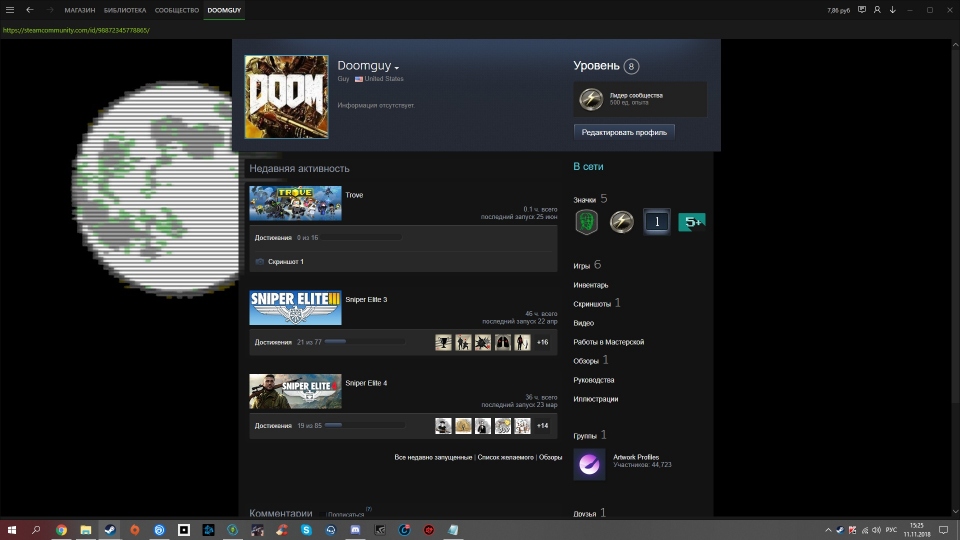Open the Artwork Profiles group avatar
Screen dimensions: 960x540
point(589,464)
